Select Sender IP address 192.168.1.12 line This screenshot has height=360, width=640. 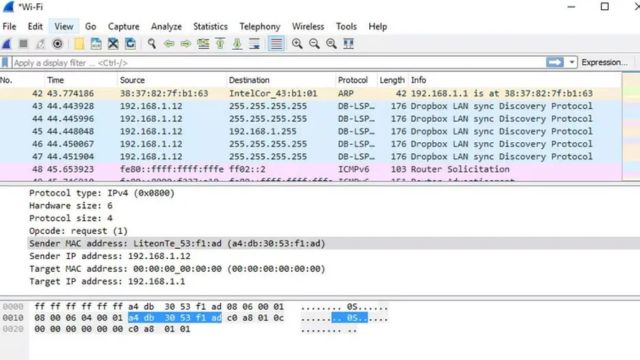click(x=110, y=256)
